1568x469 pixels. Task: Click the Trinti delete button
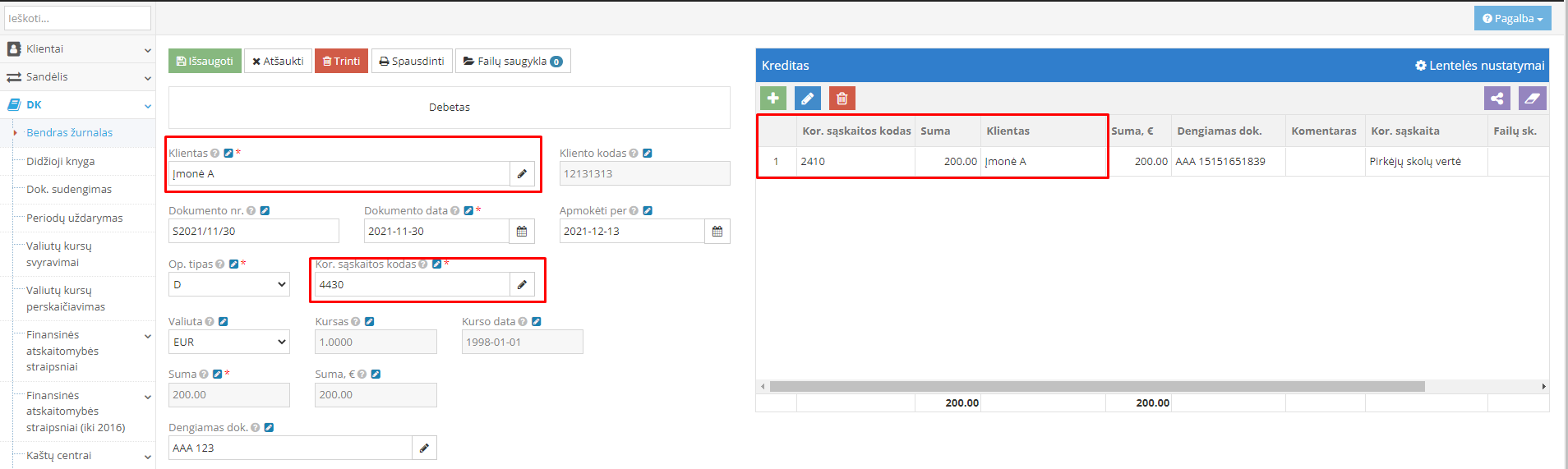(x=341, y=62)
